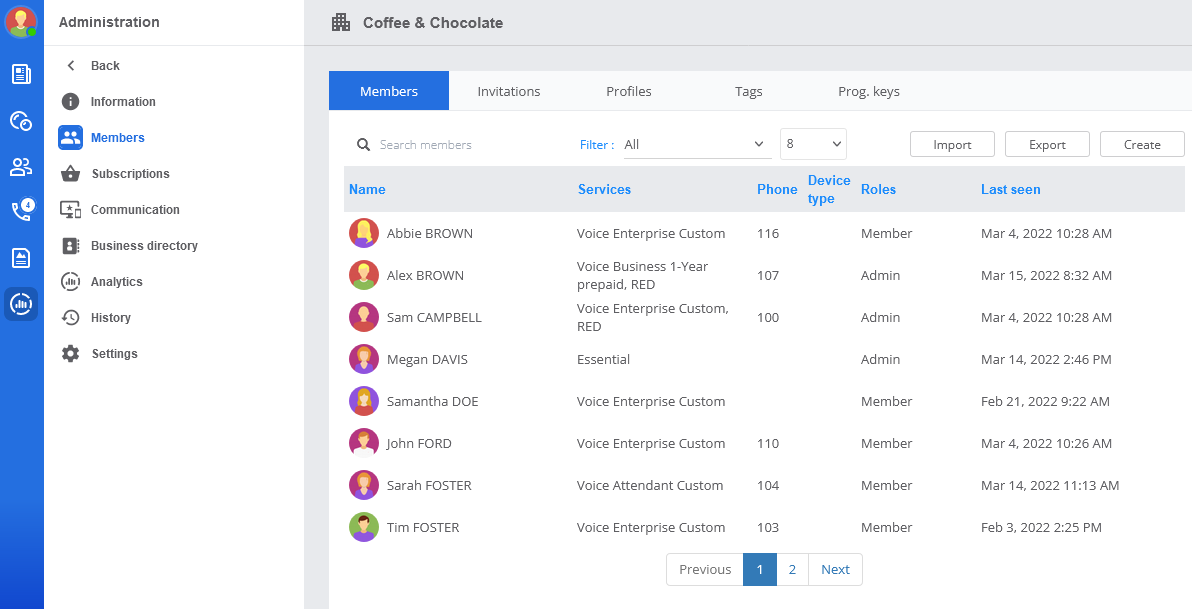
Task: Switch to the Invitations tab
Action: click(x=509, y=91)
